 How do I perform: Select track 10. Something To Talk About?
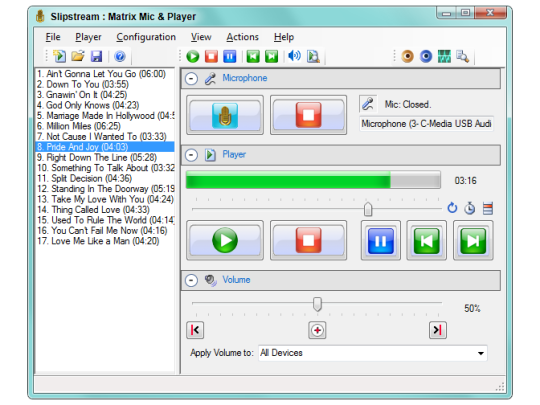coord(105,168)
